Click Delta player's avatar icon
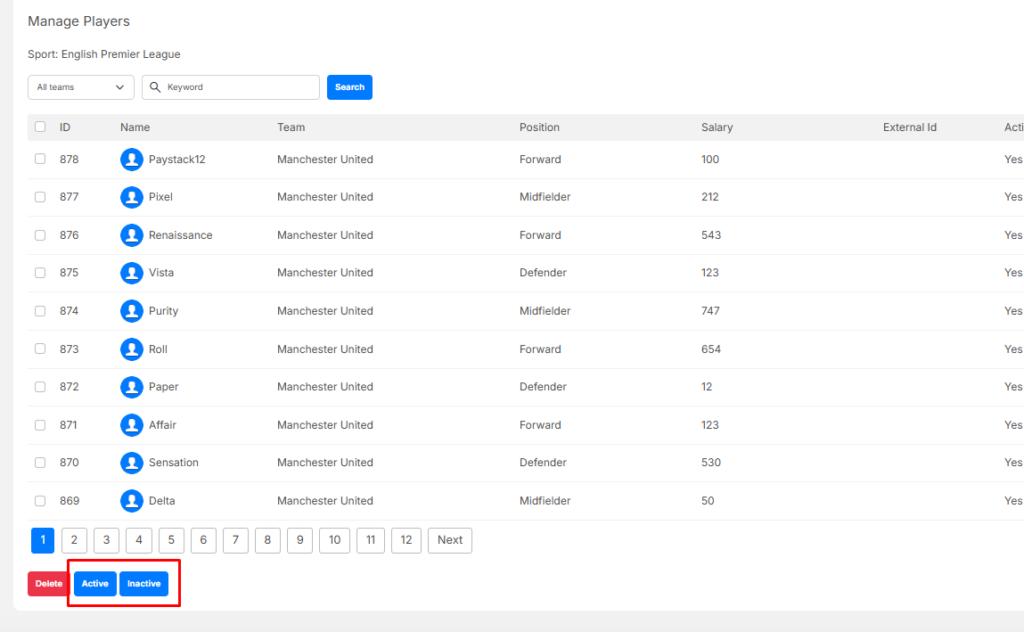Viewport: 1024px width, 632px height. click(x=131, y=501)
